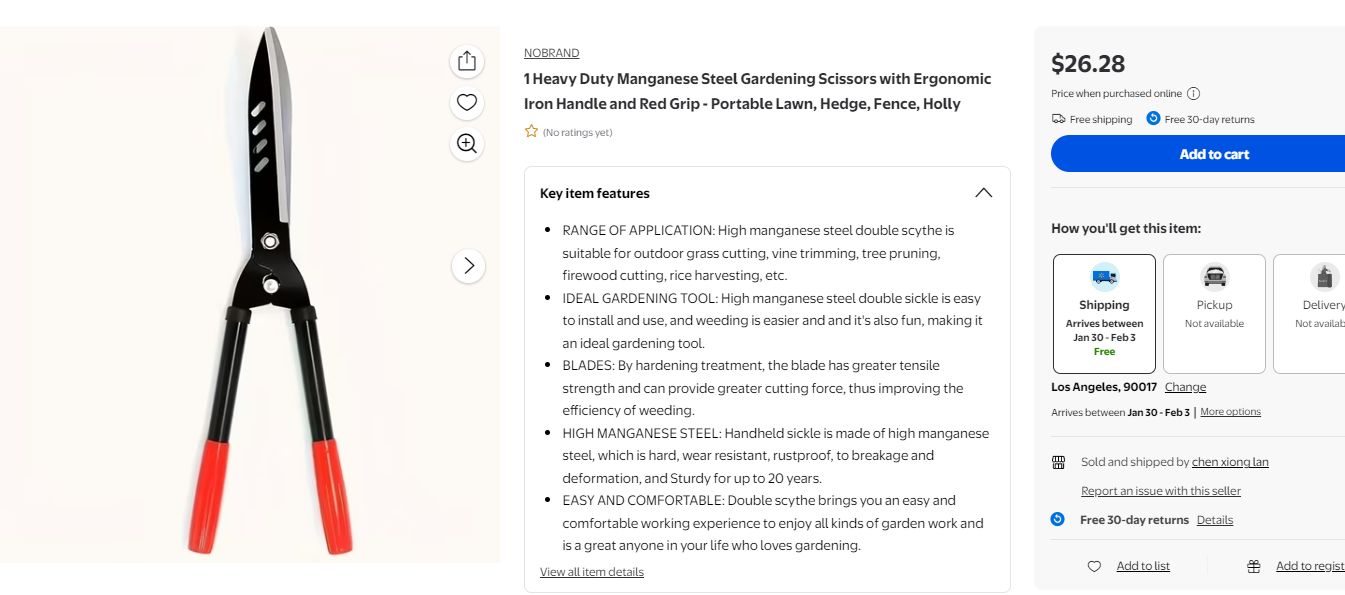The height and width of the screenshot is (595, 1345).
Task: Click the zoom magnifier icon on image
Action: pyautogui.click(x=466, y=143)
